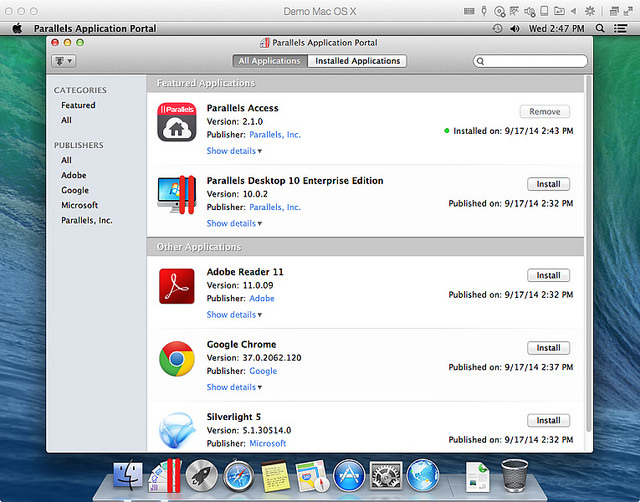Screen dimensions: 640x502
Task: Open the Apple menu
Action: point(17,29)
